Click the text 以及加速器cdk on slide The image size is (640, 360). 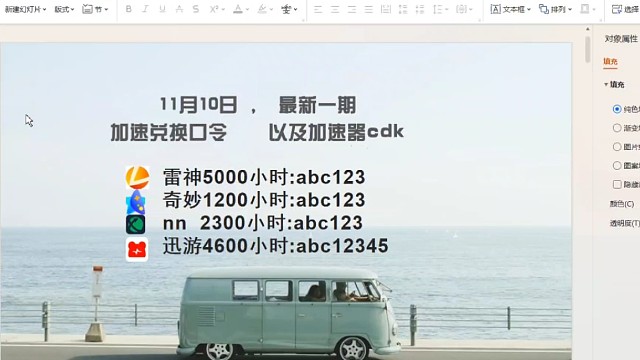pos(336,133)
